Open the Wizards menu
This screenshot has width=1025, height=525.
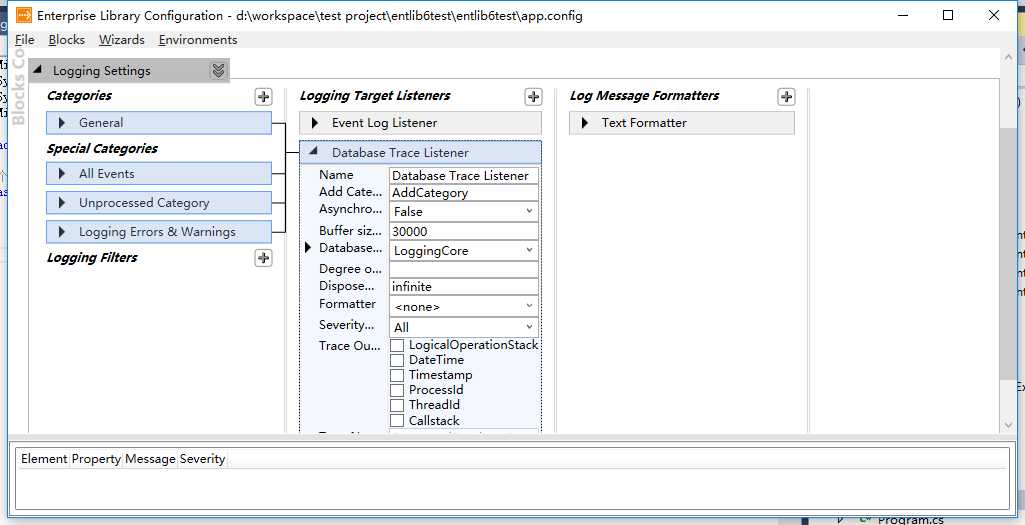pyautogui.click(x=122, y=39)
